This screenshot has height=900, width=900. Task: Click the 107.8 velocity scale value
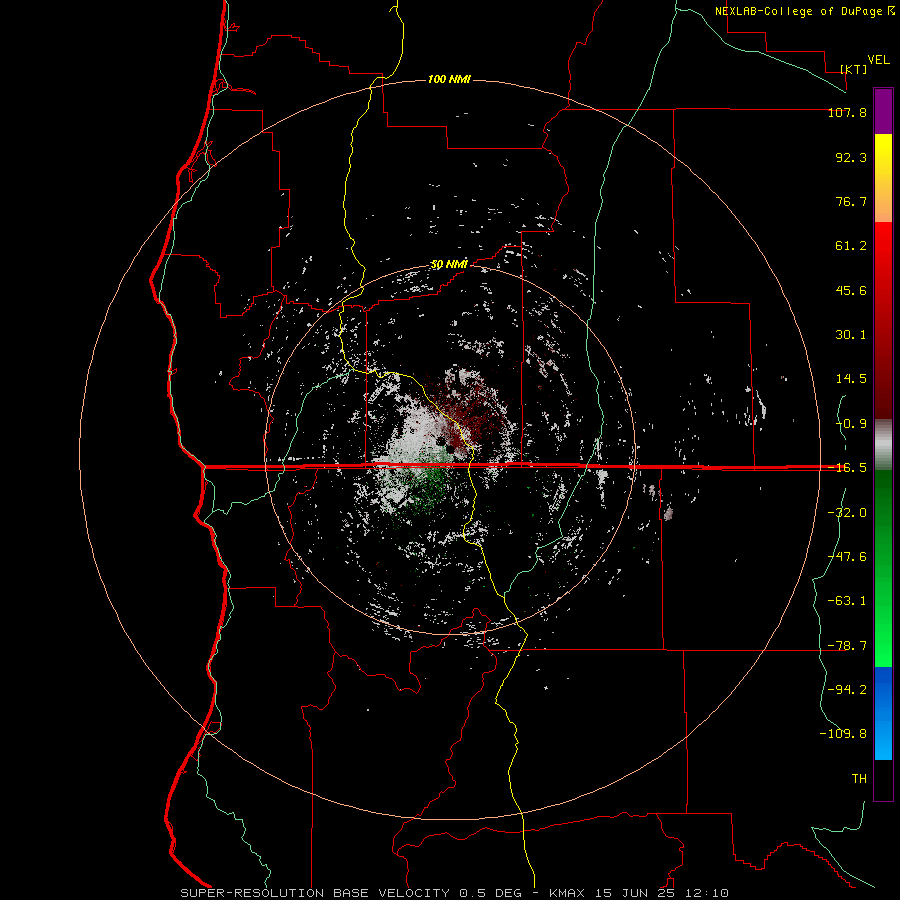click(x=847, y=112)
